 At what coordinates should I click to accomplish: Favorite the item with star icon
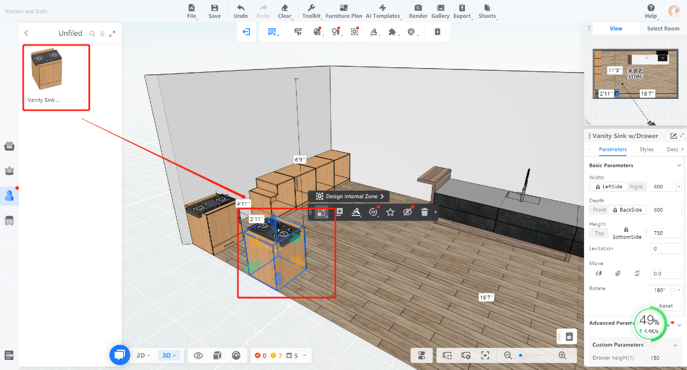390,212
